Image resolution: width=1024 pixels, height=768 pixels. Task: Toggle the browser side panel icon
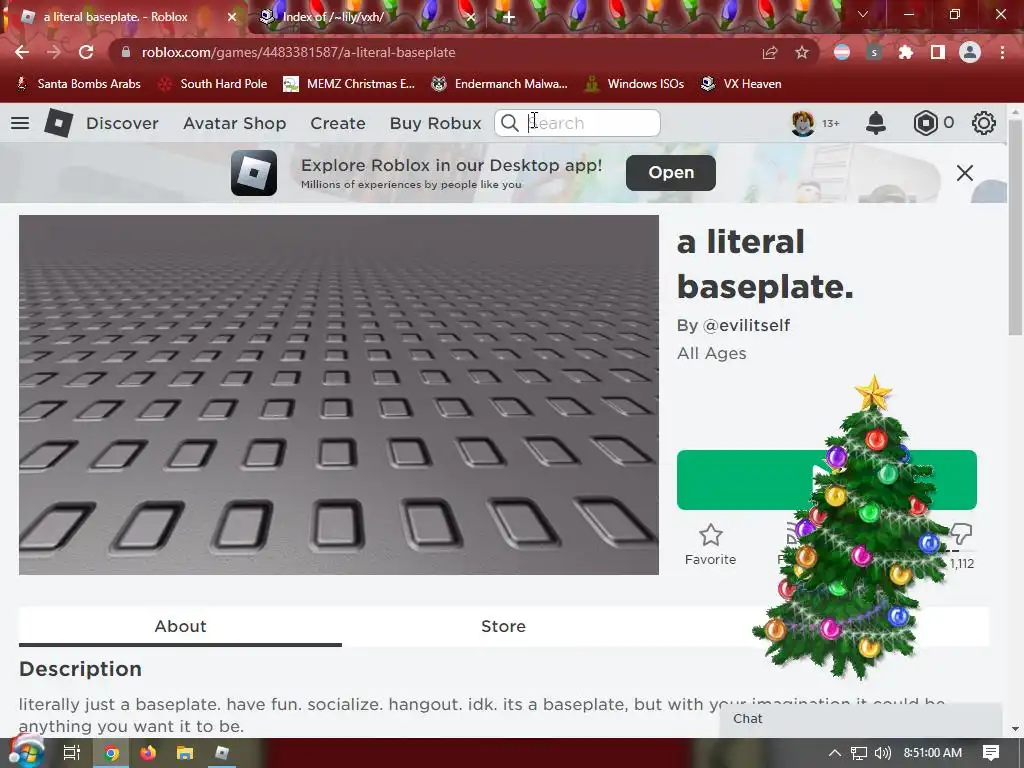click(938, 52)
